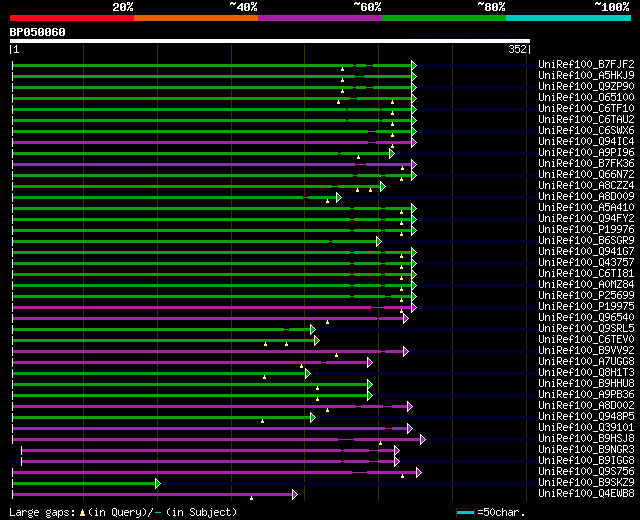Screen dimensions: 640x520
Task: Click the green ~80% identity legend segment
Action: click(x=444, y=18)
